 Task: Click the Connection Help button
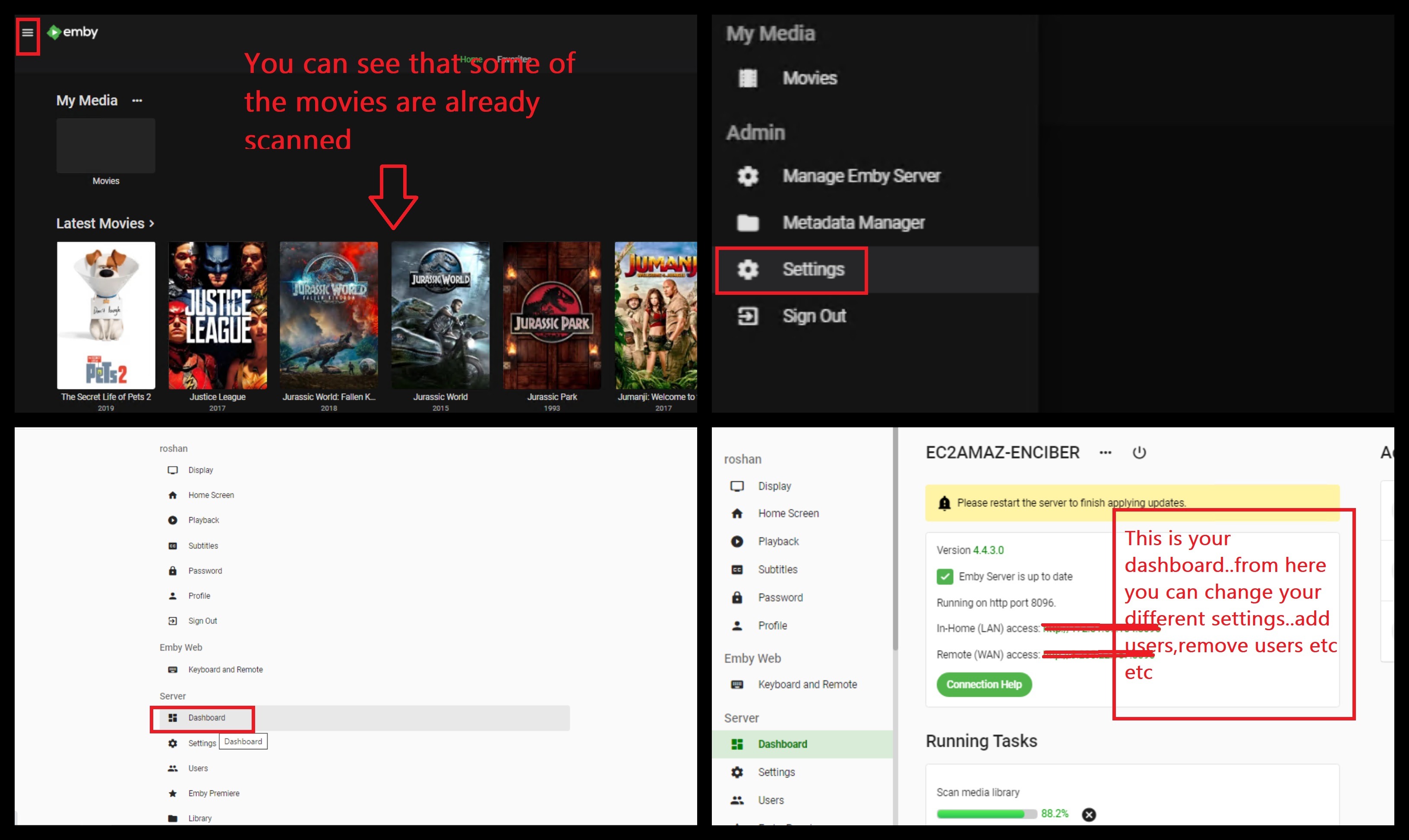pos(984,684)
